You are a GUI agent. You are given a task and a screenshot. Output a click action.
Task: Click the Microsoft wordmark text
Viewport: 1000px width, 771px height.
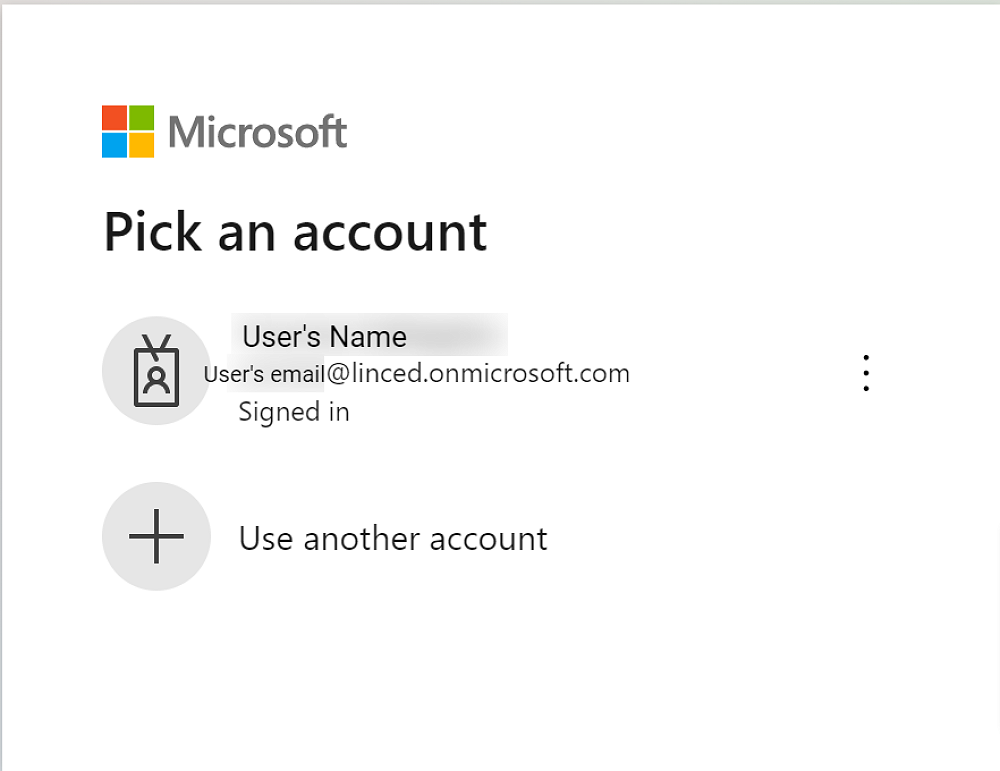pyautogui.click(x=258, y=132)
